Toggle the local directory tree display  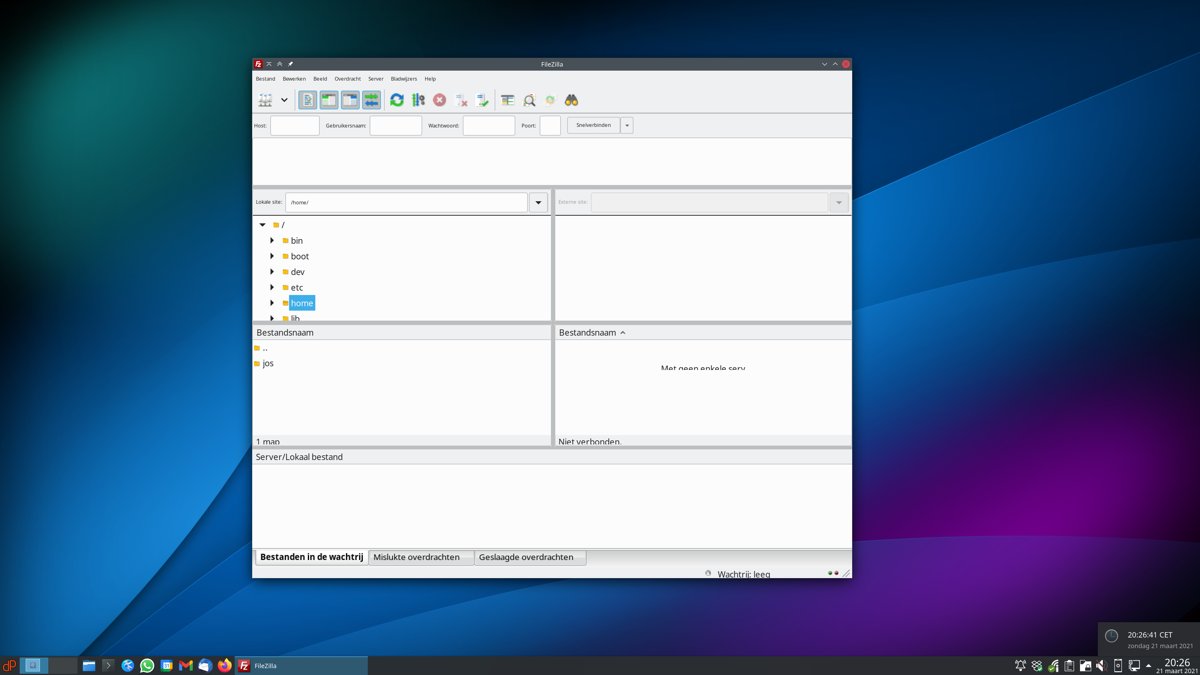[329, 100]
